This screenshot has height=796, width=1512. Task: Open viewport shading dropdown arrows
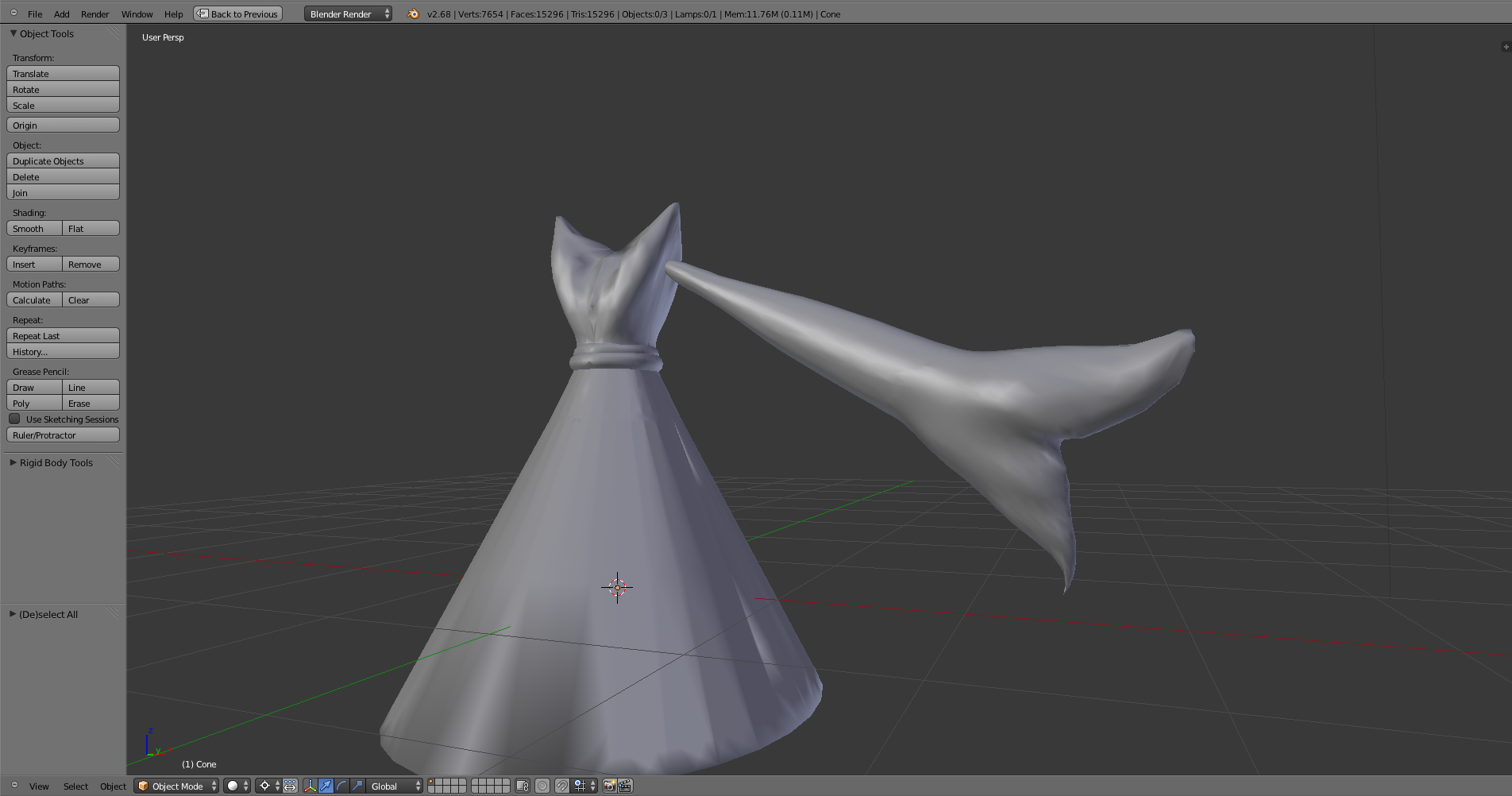click(245, 786)
